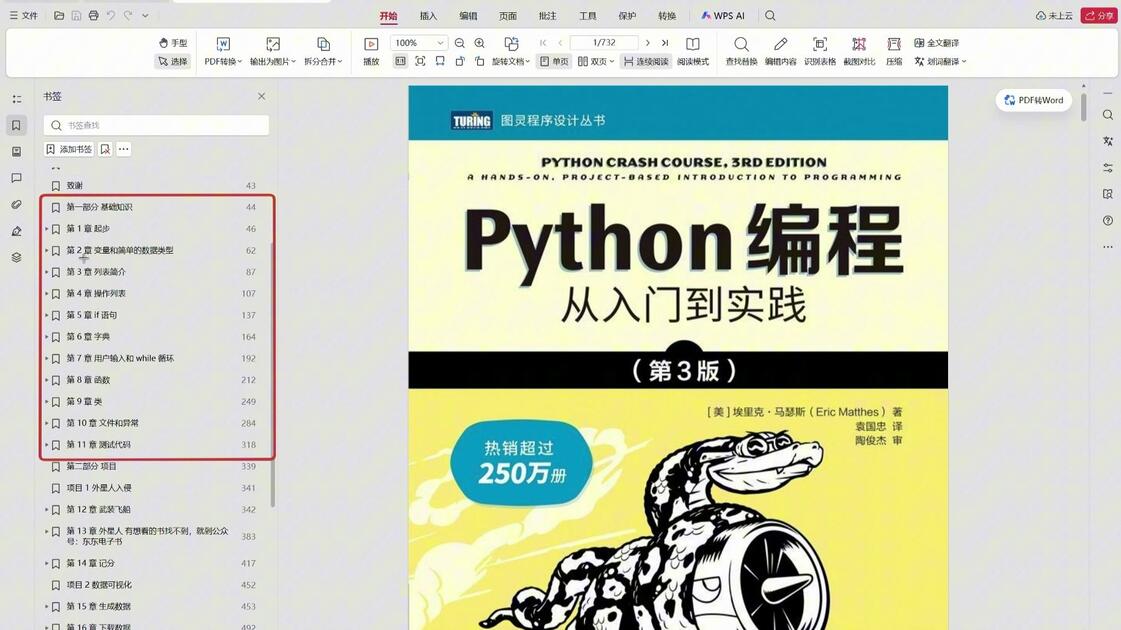Enable 单页 single page view
Viewport: 1121px width, 630px height.
coord(554,61)
